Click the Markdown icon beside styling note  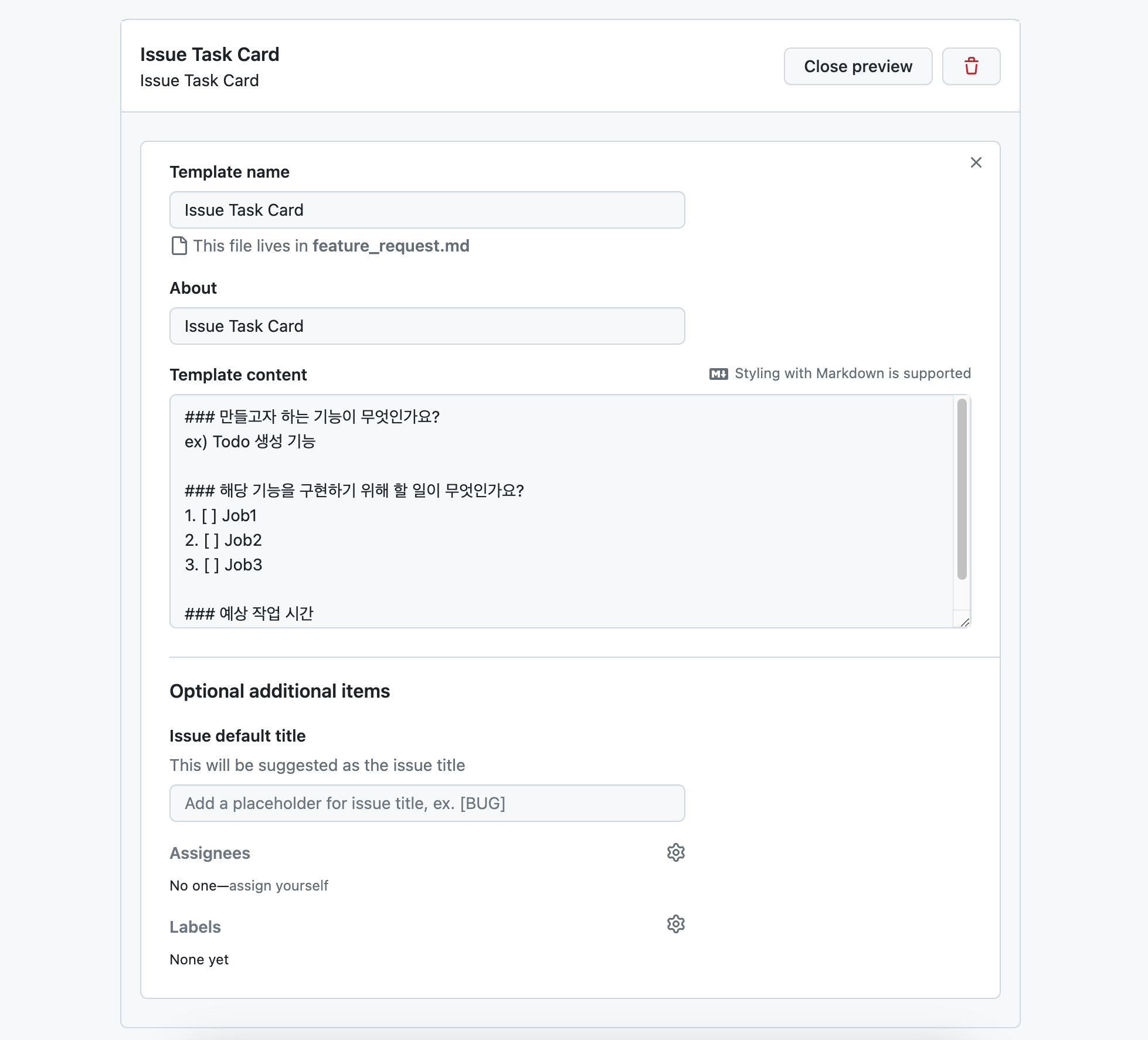(x=718, y=374)
